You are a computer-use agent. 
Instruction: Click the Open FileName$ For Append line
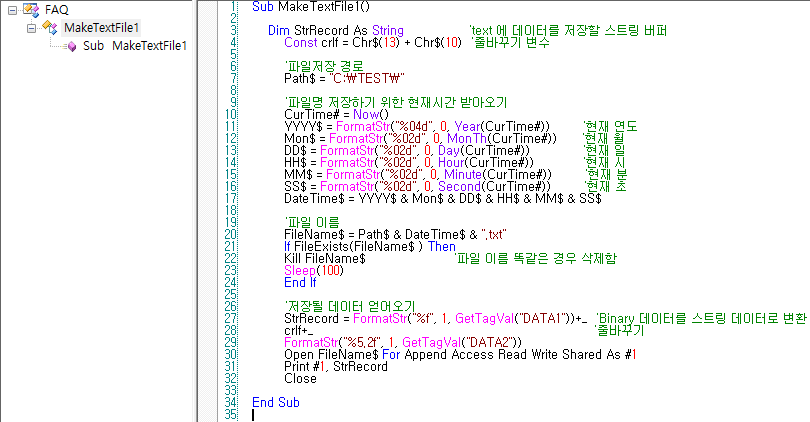click(460, 354)
